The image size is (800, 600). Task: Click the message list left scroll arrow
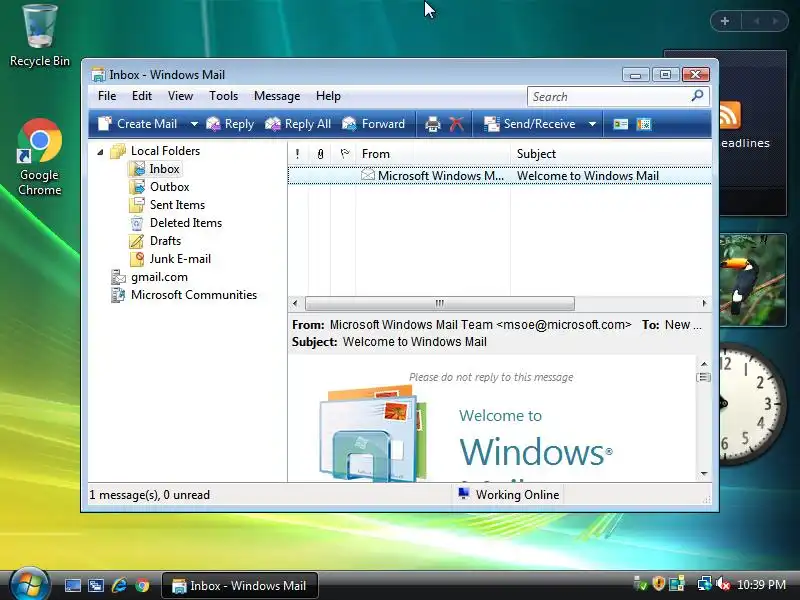[x=295, y=303]
